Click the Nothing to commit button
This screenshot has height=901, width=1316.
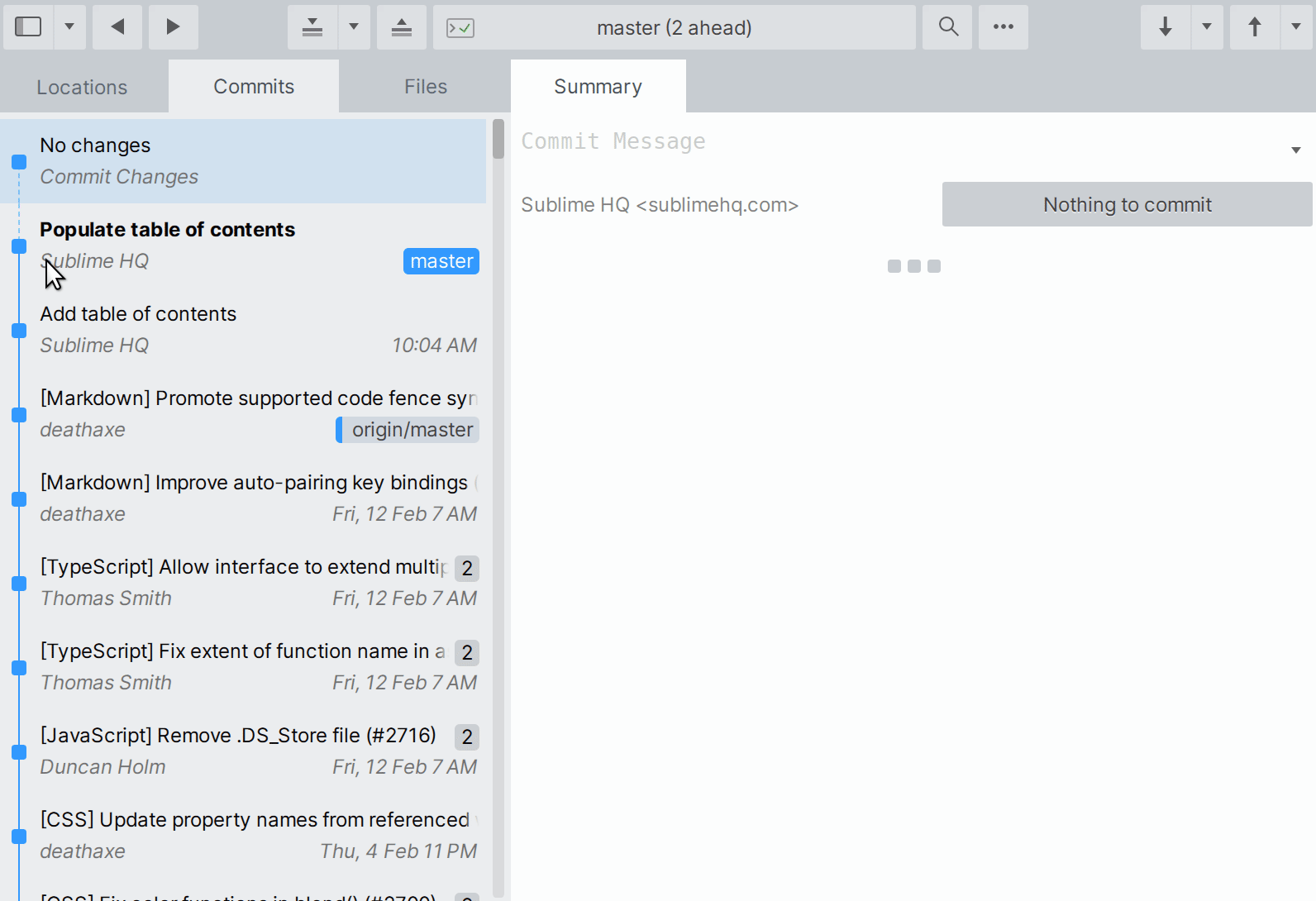pyautogui.click(x=1127, y=204)
